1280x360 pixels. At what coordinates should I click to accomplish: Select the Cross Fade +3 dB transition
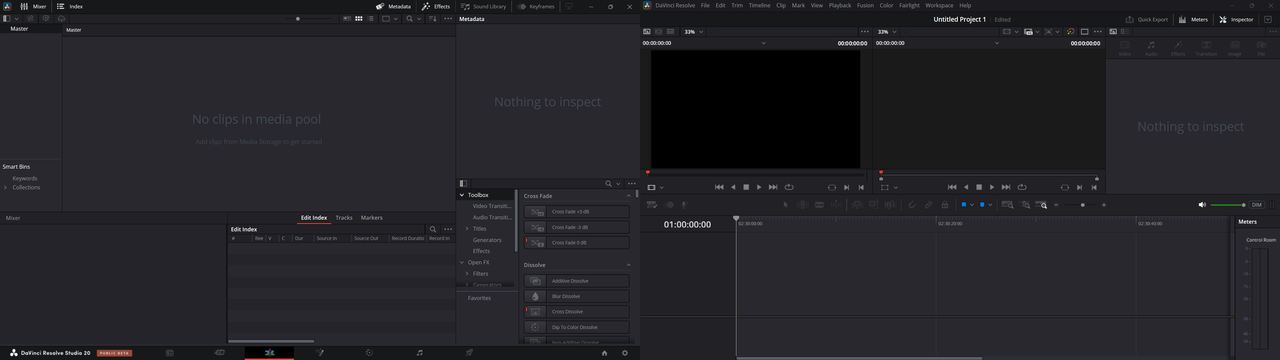click(577, 212)
